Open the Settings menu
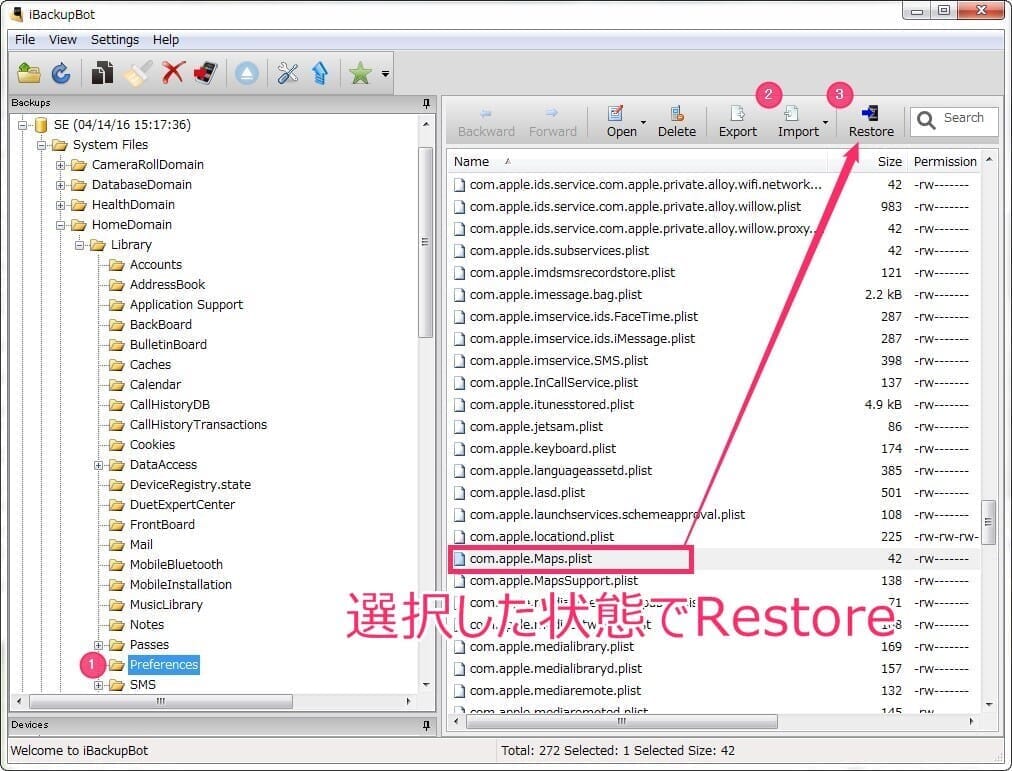 (115, 40)
